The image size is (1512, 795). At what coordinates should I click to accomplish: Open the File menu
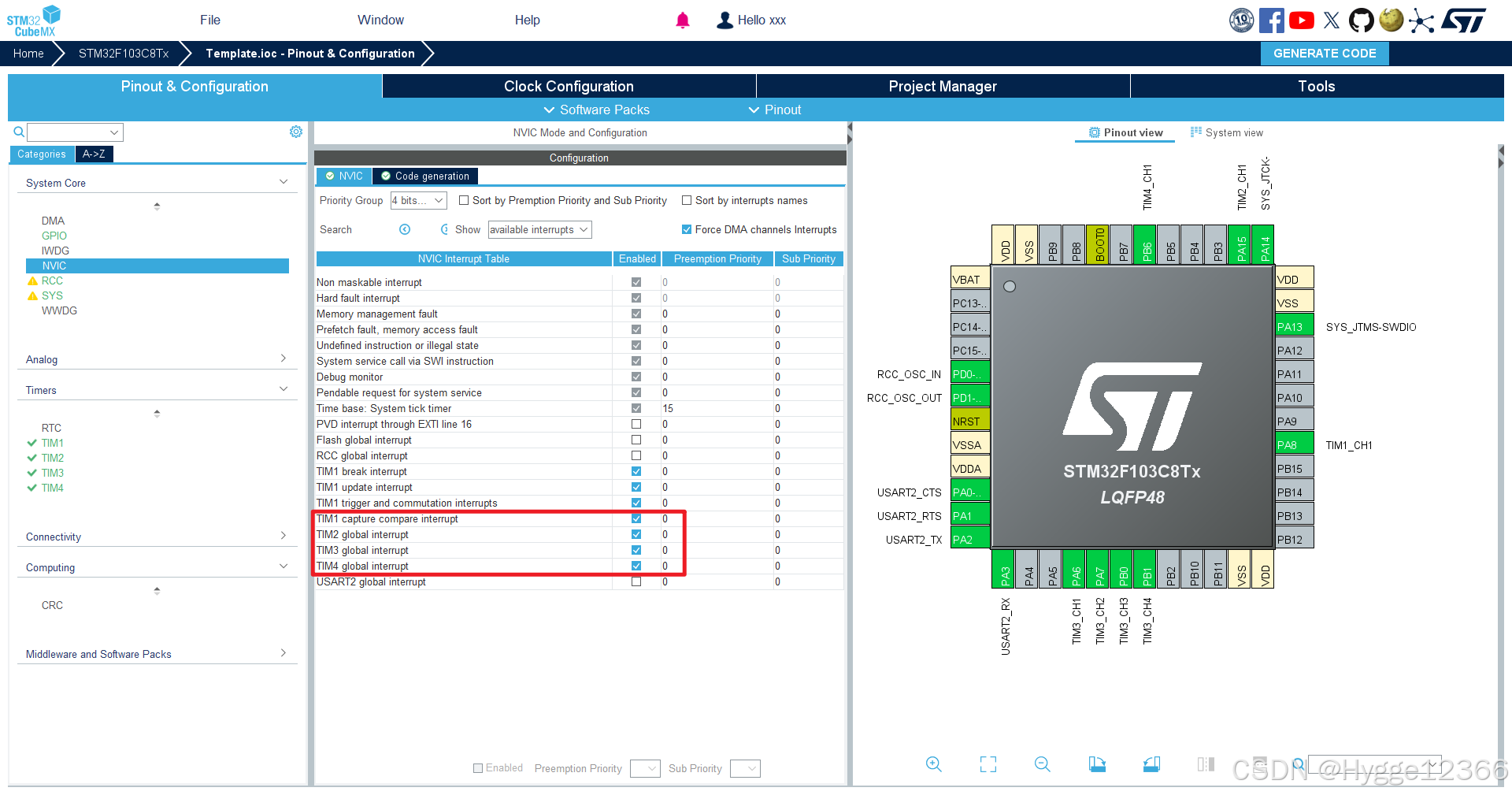point(210,20)
